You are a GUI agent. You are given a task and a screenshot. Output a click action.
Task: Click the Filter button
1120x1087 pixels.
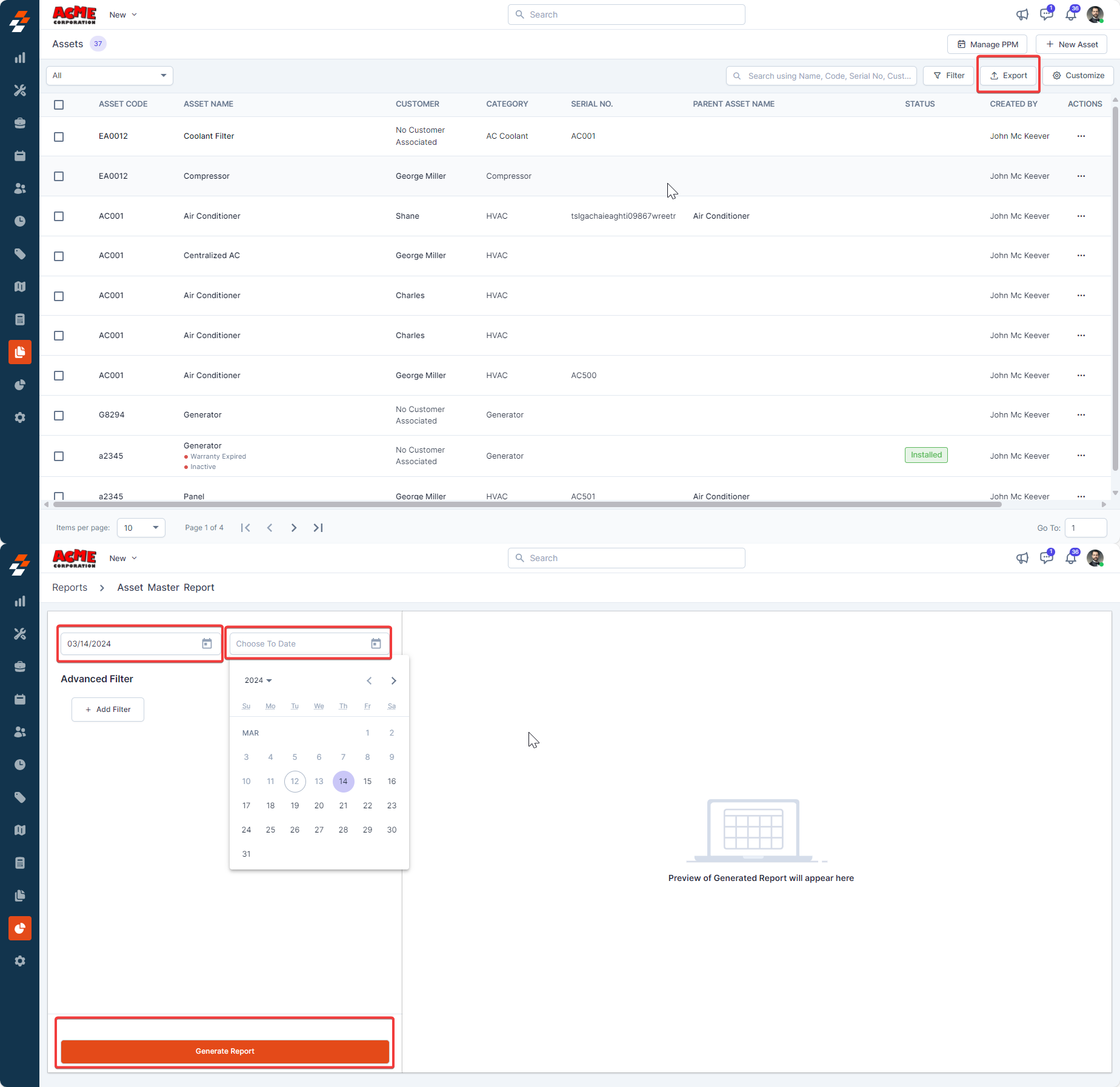[948, 76]
